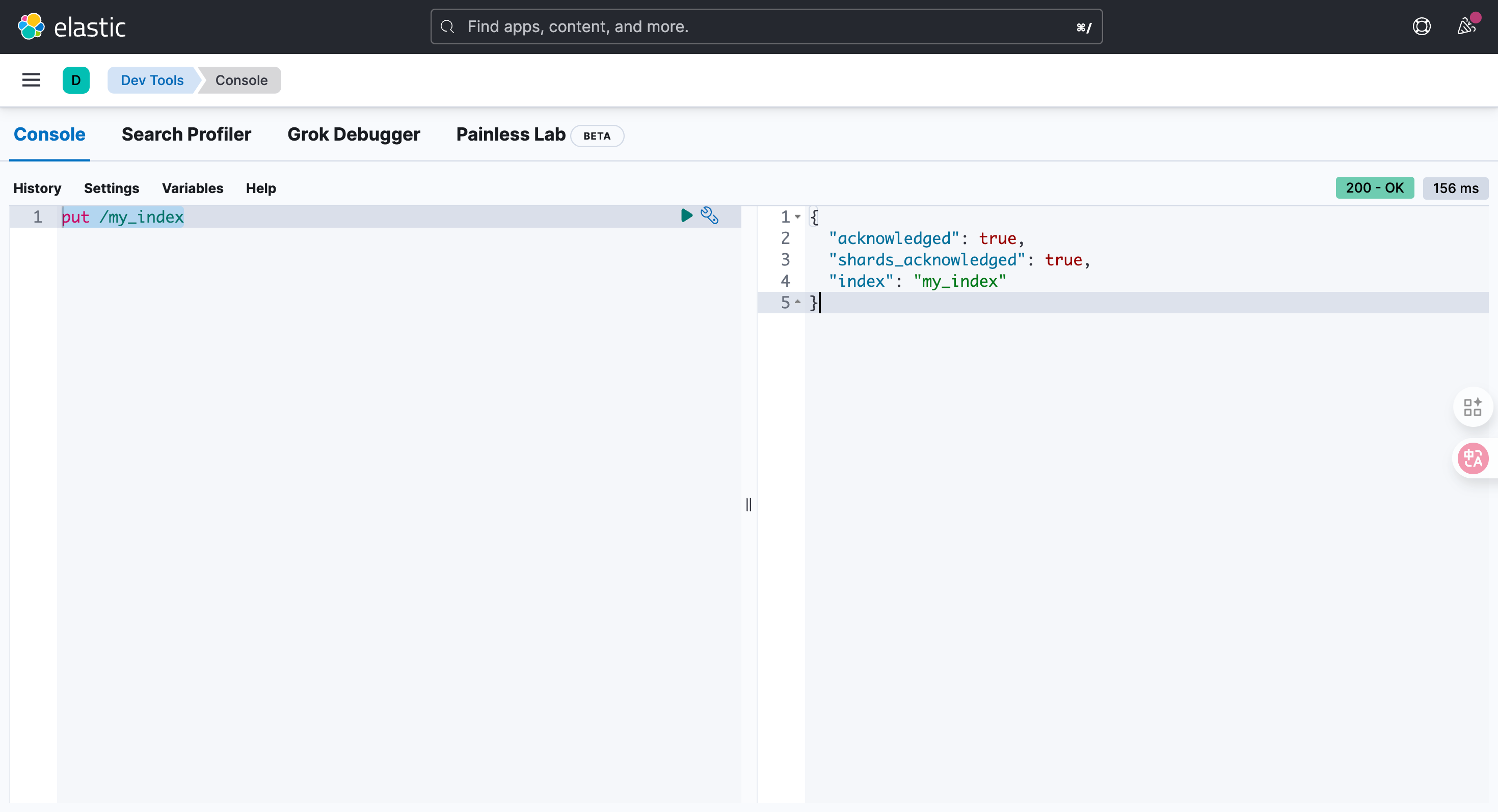Open the help lifebuoy menu
Image resolution: width=1498 pixels, height=812 pixels.
click(1421, 26)
